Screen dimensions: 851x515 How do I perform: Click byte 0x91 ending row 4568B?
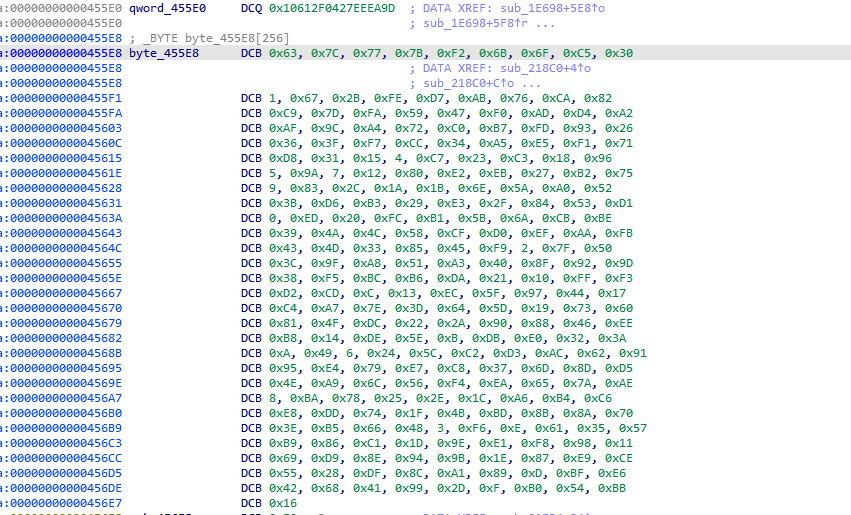pos(633,353)
